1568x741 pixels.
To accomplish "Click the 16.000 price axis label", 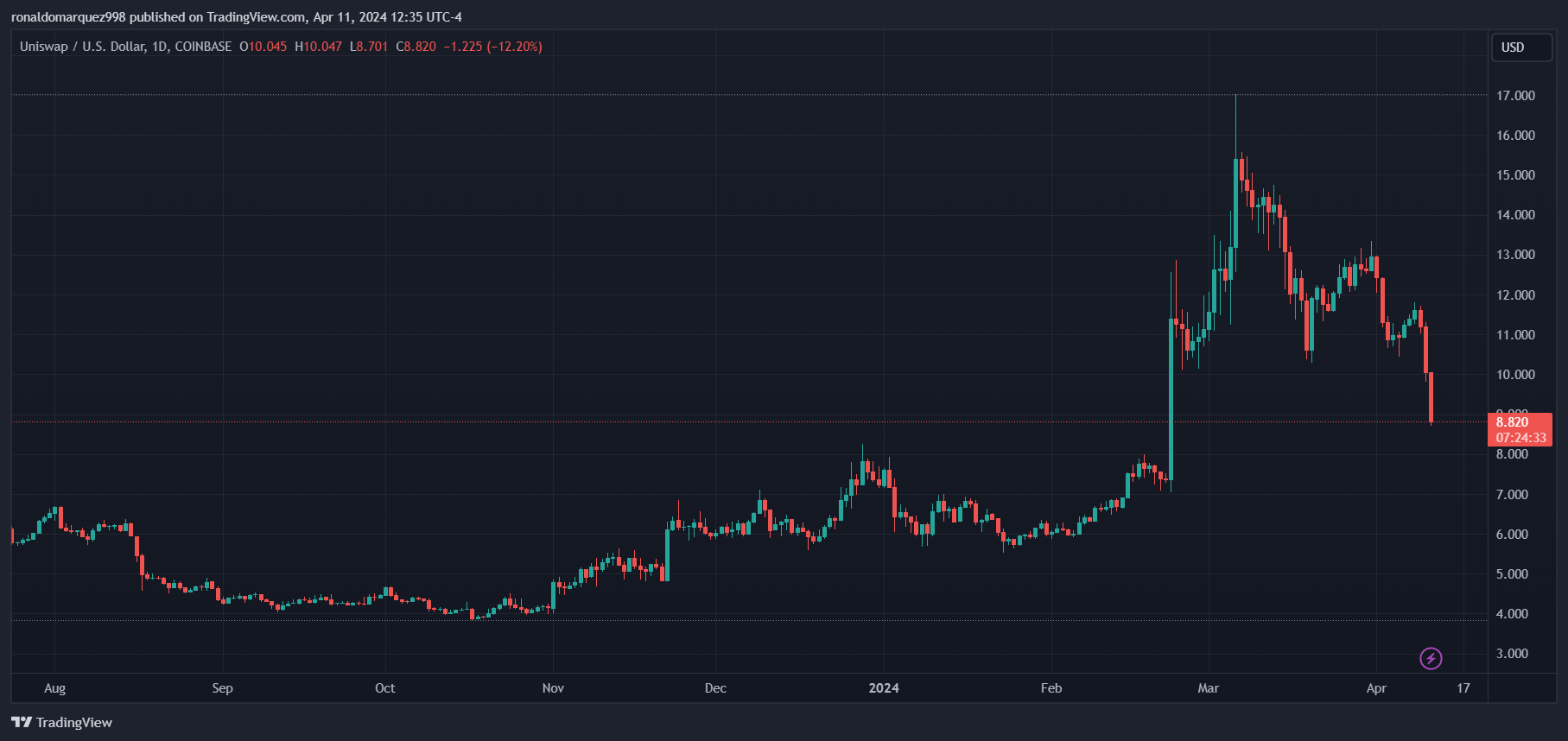I will (1515, 136).
